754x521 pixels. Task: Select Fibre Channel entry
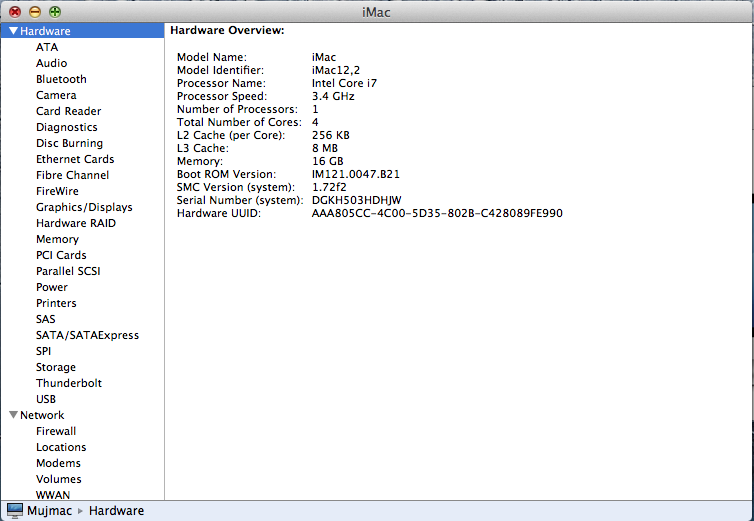tap(72, 175)
